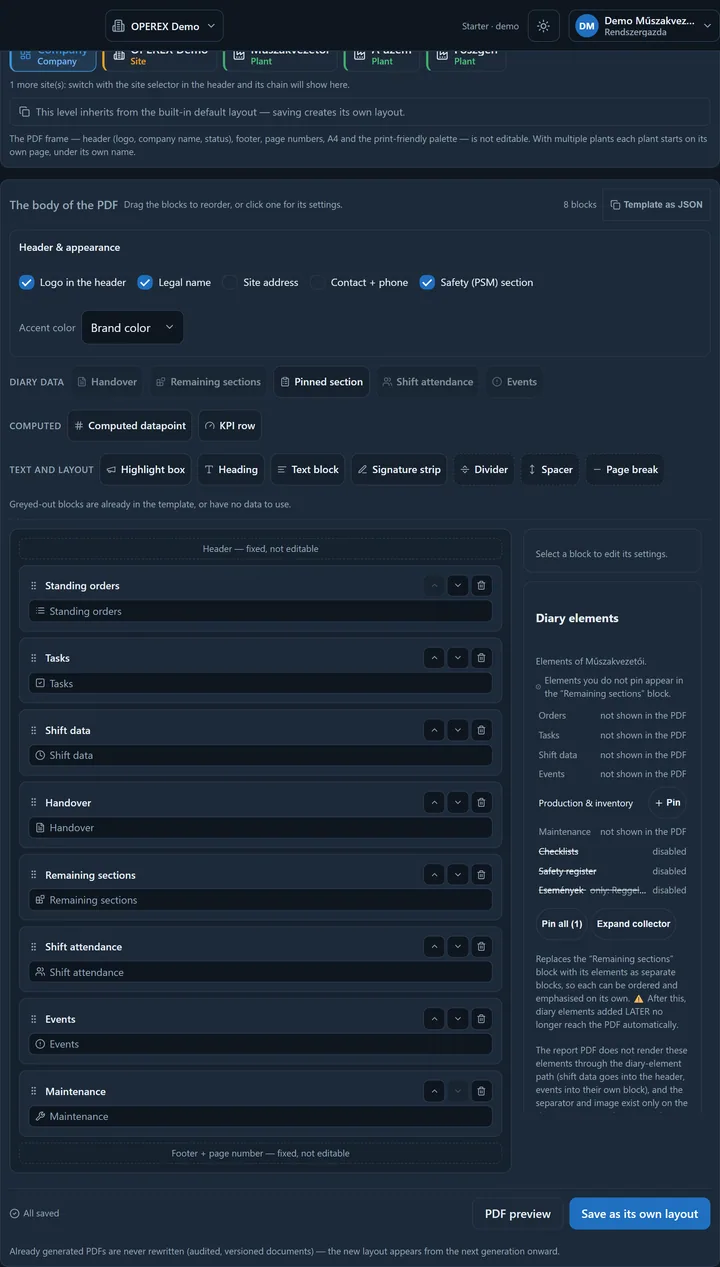Move the Shift attendance block down

(457, 947)
